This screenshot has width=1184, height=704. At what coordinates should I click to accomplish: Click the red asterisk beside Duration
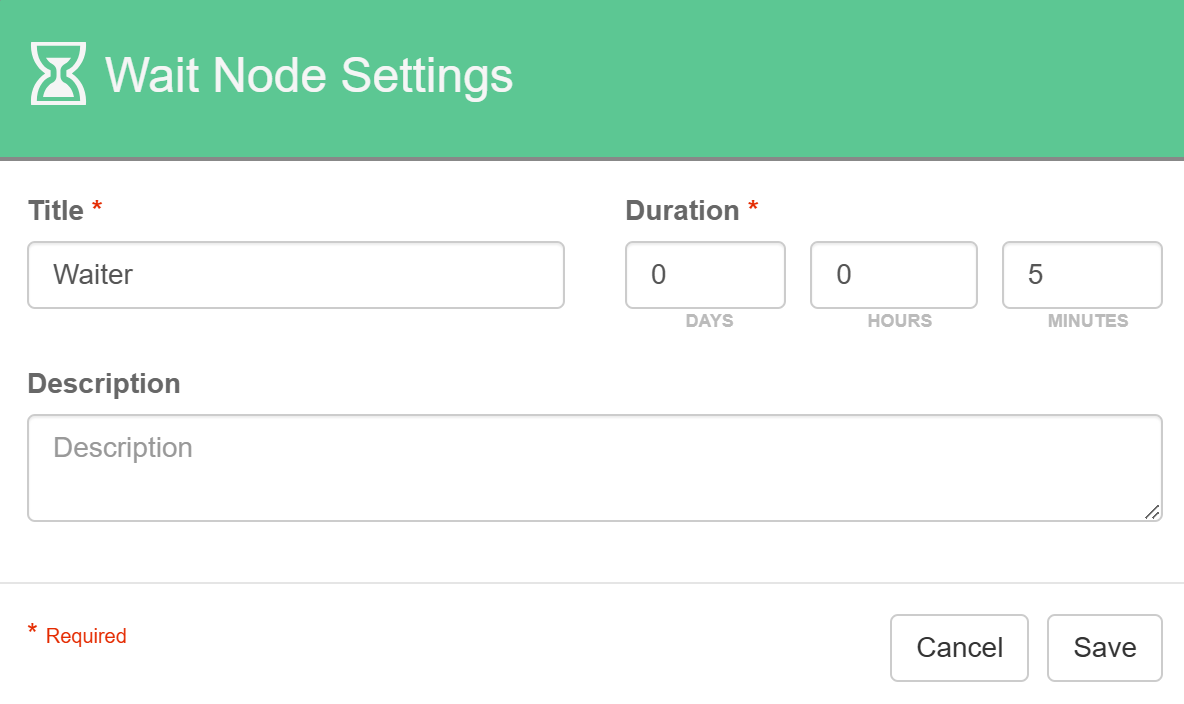click(753, 209)
